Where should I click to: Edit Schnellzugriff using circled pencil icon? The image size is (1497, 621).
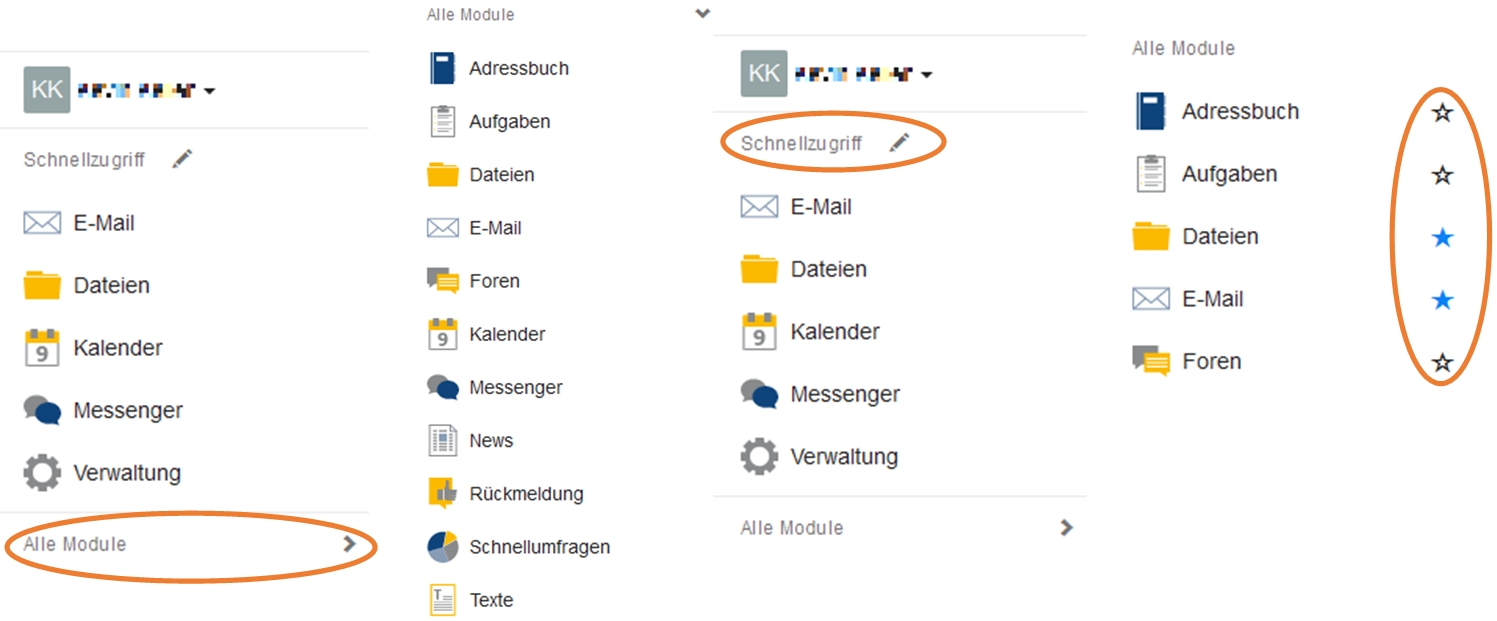click(900, 143)
